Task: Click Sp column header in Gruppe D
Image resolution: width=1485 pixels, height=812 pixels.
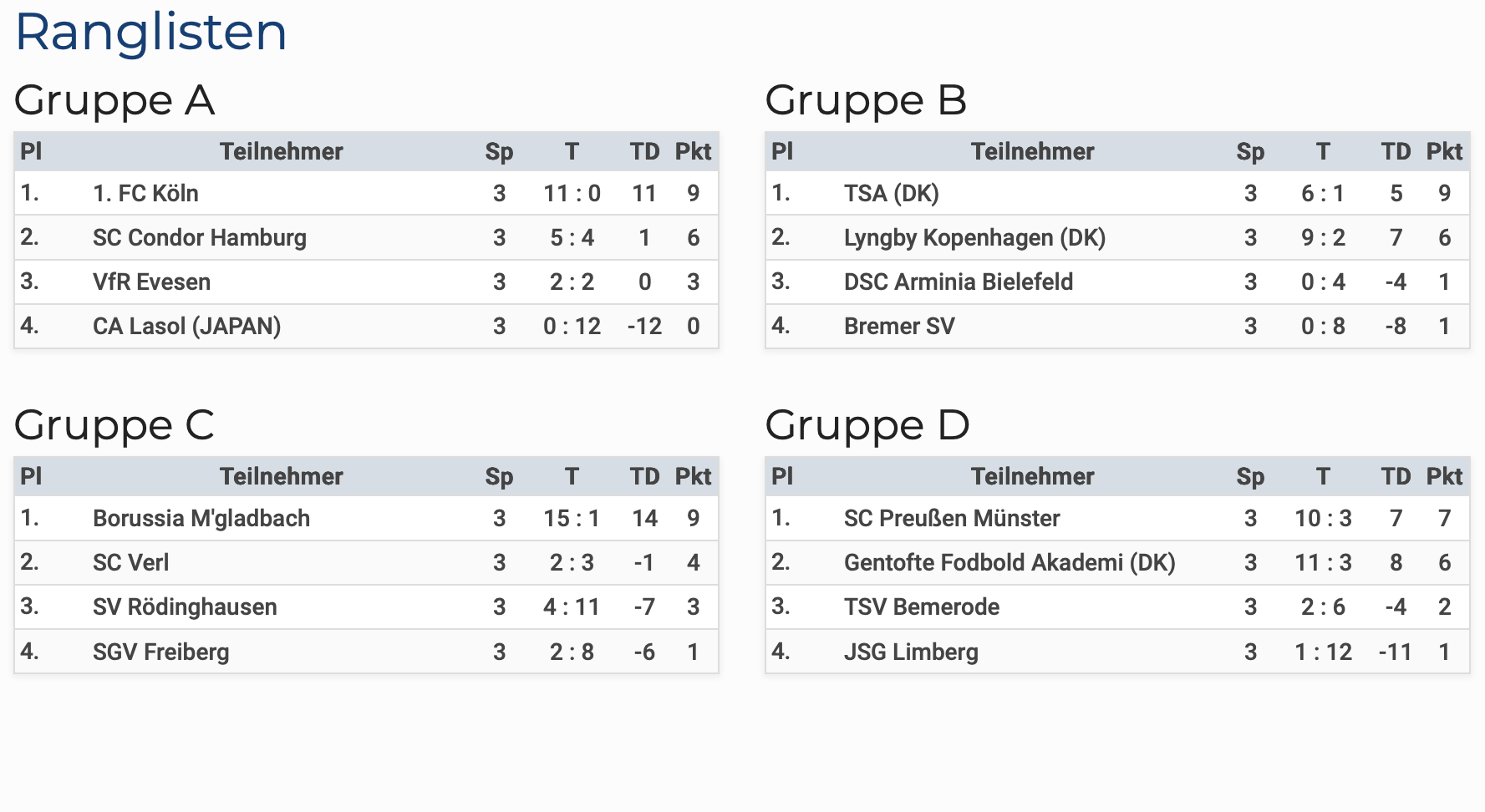Action: (x=1250, y=477)
